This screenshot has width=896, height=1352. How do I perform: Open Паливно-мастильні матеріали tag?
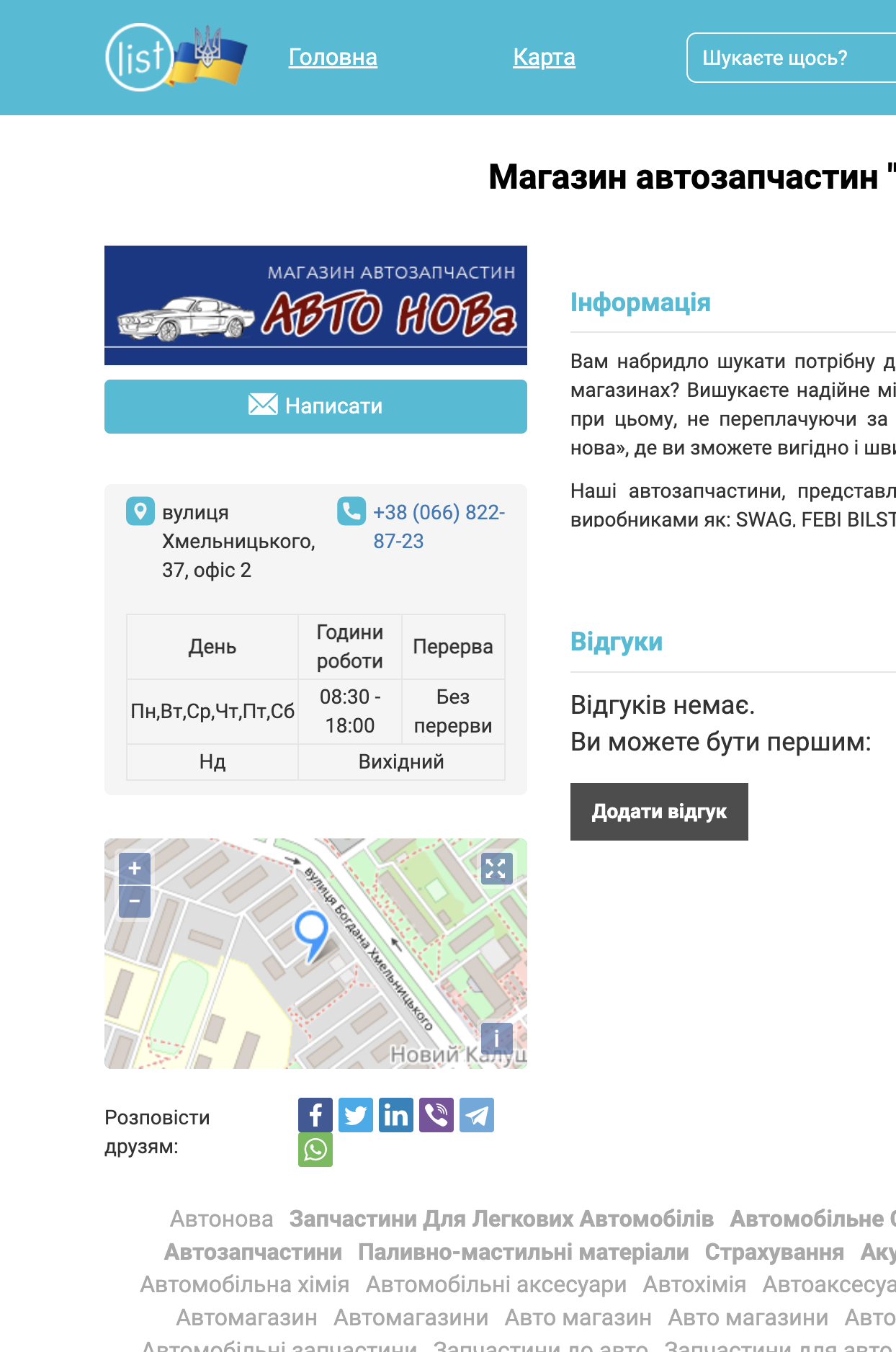click(524, 1252)
